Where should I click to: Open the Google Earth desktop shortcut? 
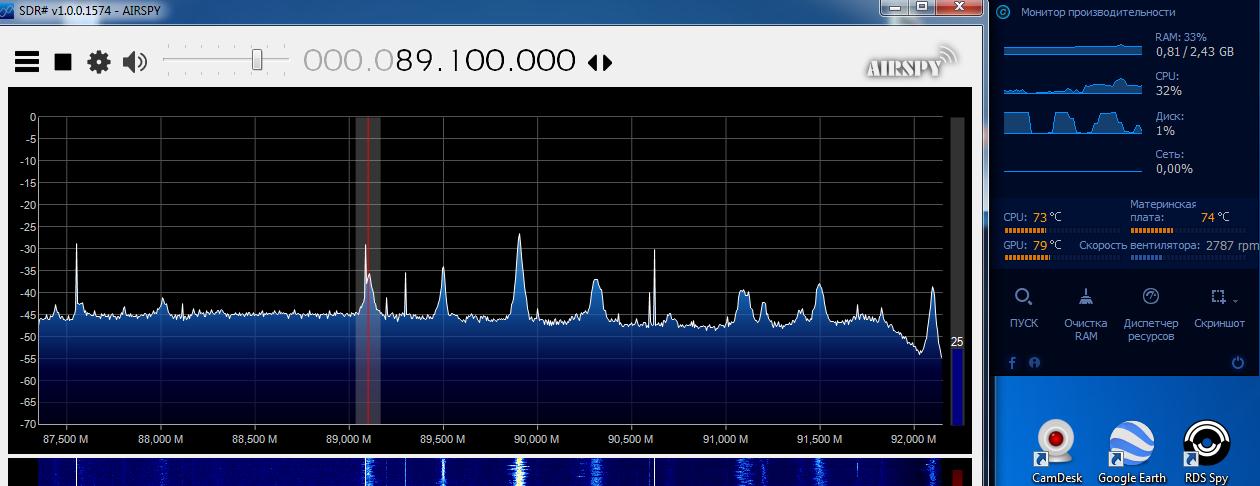click(x=1131, y=445)
